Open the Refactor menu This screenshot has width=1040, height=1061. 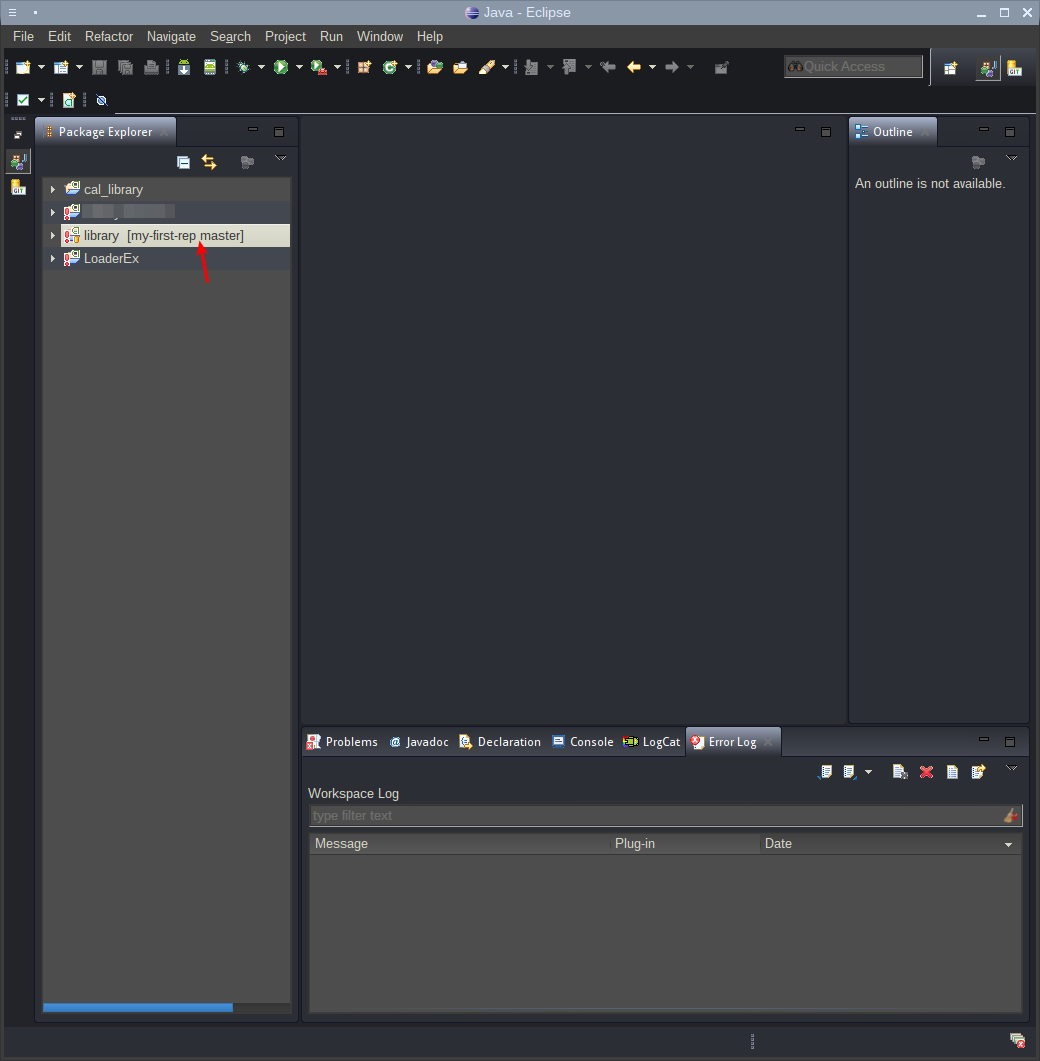(x=108, y=36)
